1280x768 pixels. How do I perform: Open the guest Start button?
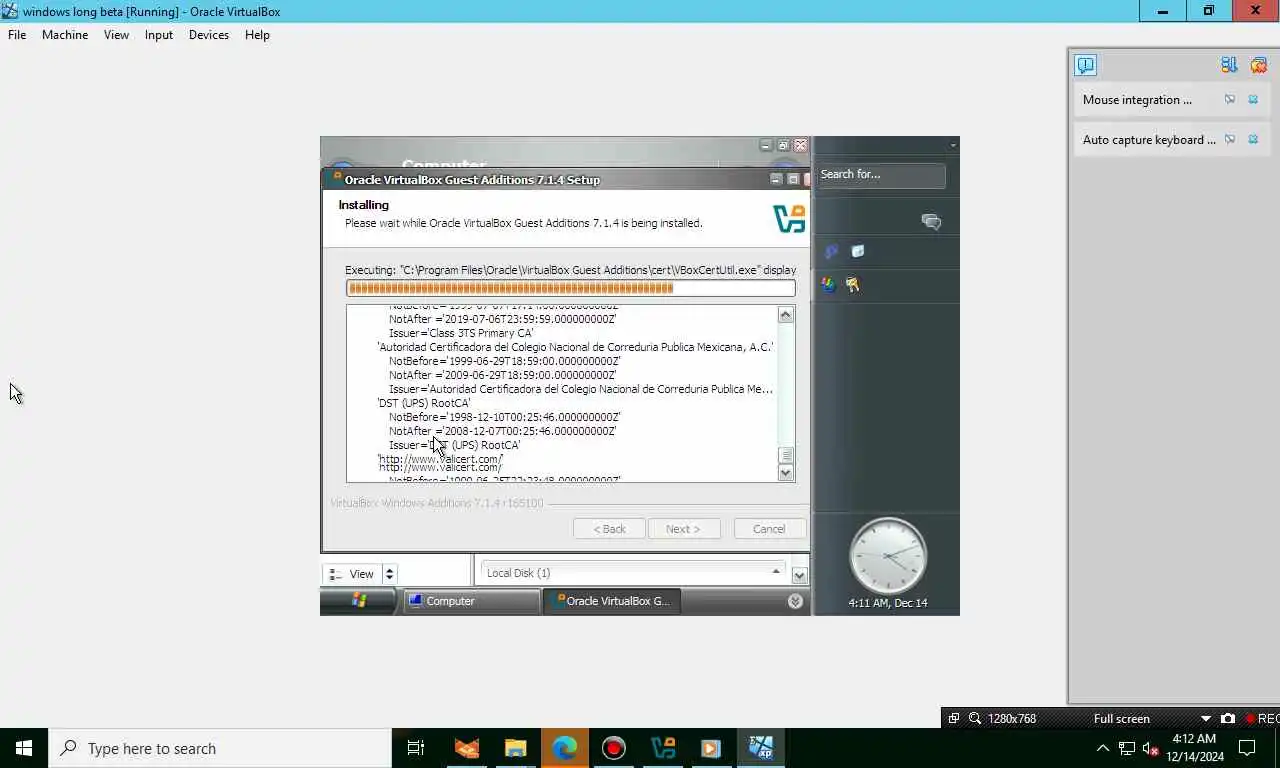coord(359,601)
